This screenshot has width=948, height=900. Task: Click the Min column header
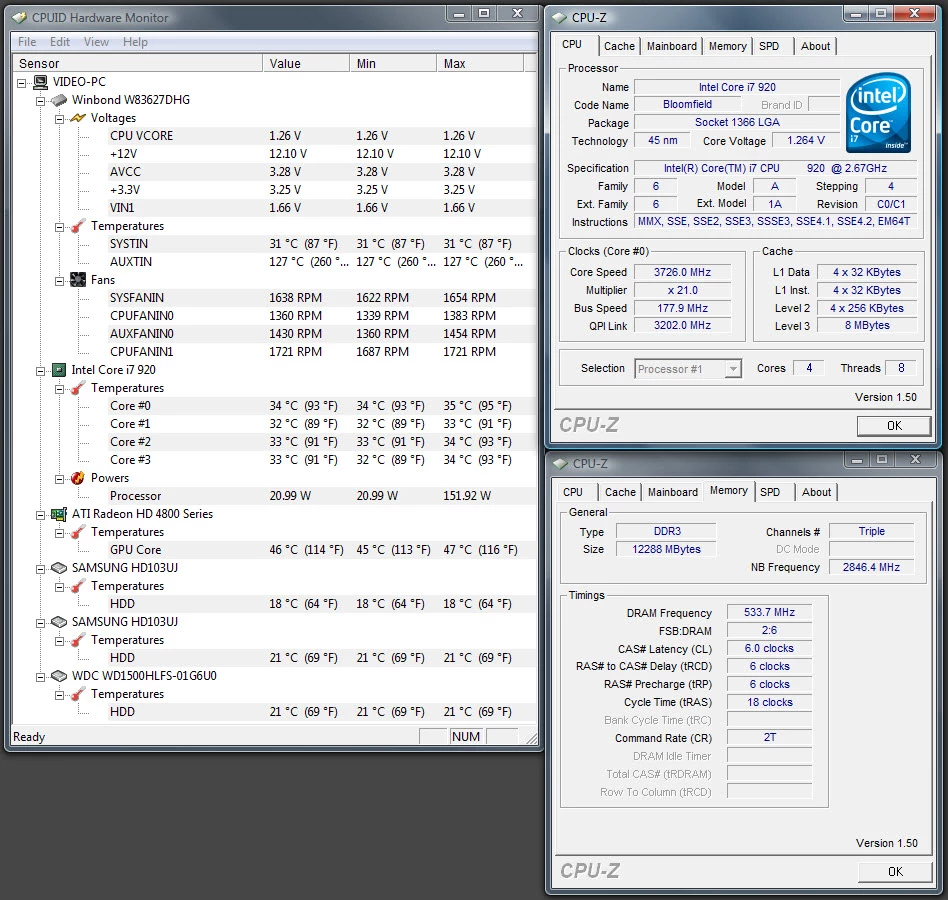click(x=393, y=63)
